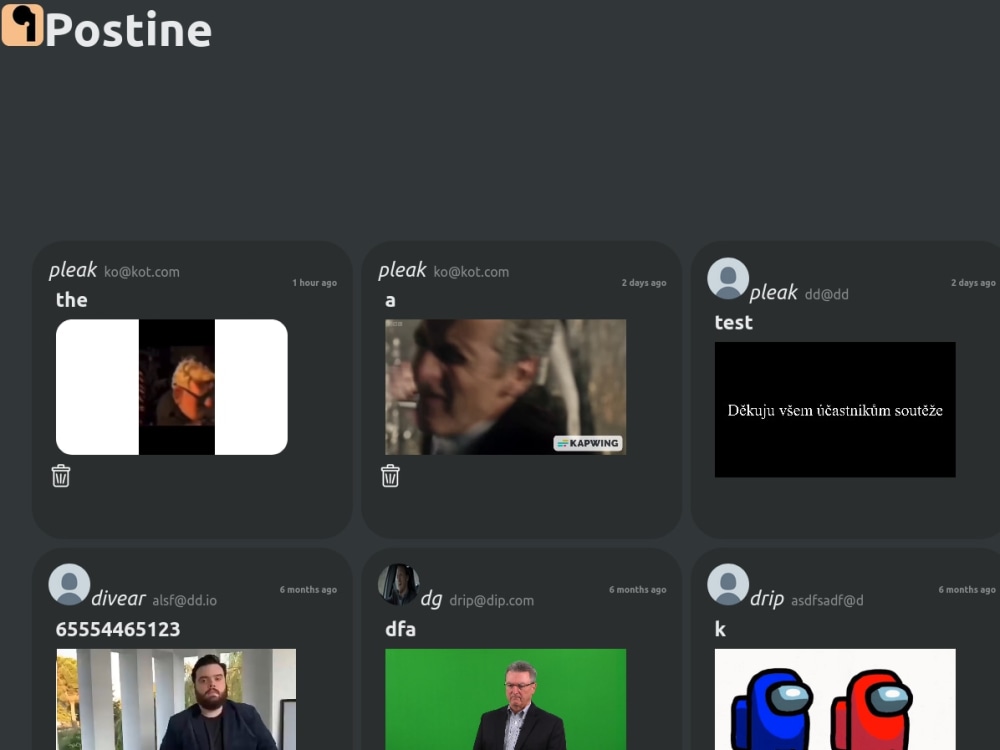Click divear's default avatar
This screenshot has height=750, width=1000.
tap(70, 584)
